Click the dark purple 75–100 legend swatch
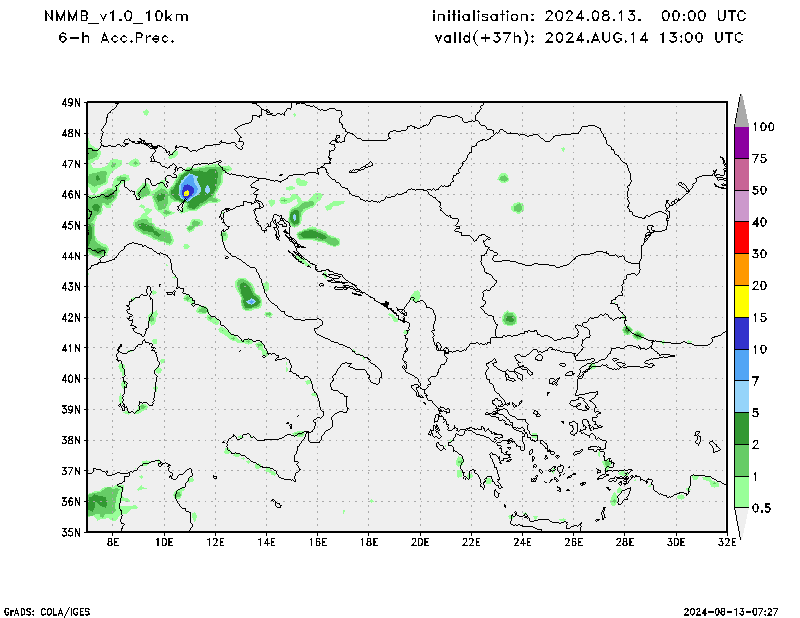 (x=741, y=142)
